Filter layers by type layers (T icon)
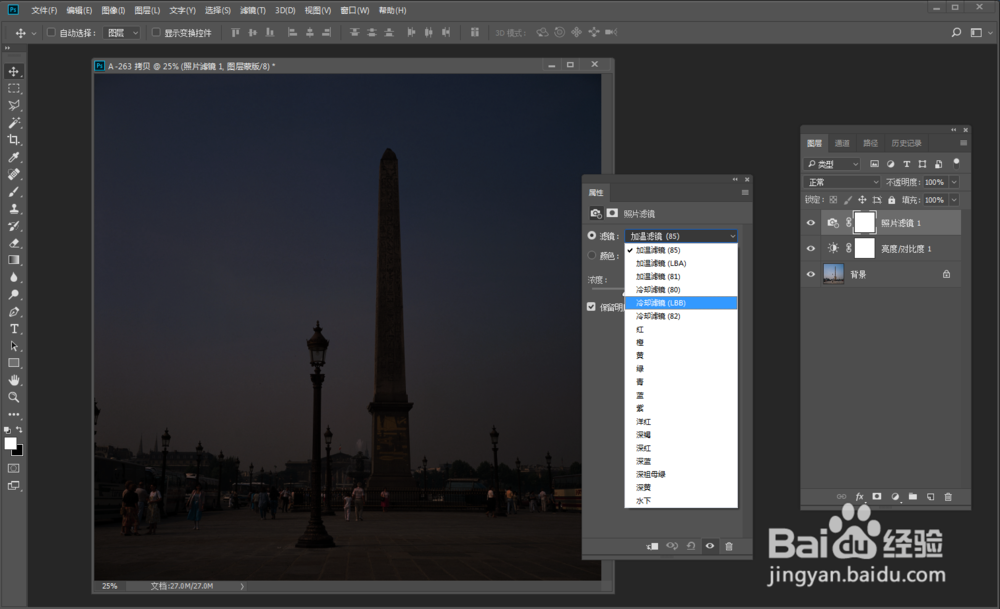This screenshot has width=1000, height=609. coord(906,165)
